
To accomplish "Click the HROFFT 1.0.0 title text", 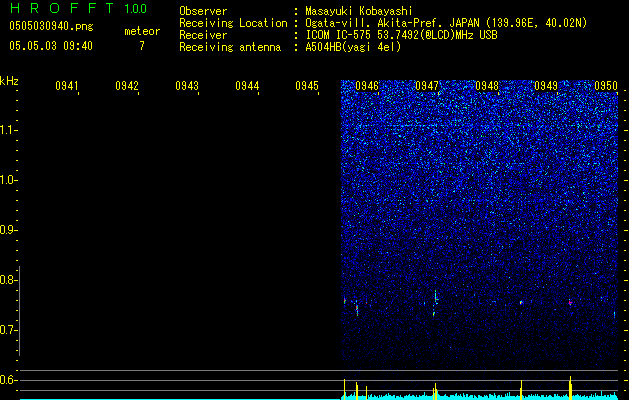I will [x=78, y=8].
